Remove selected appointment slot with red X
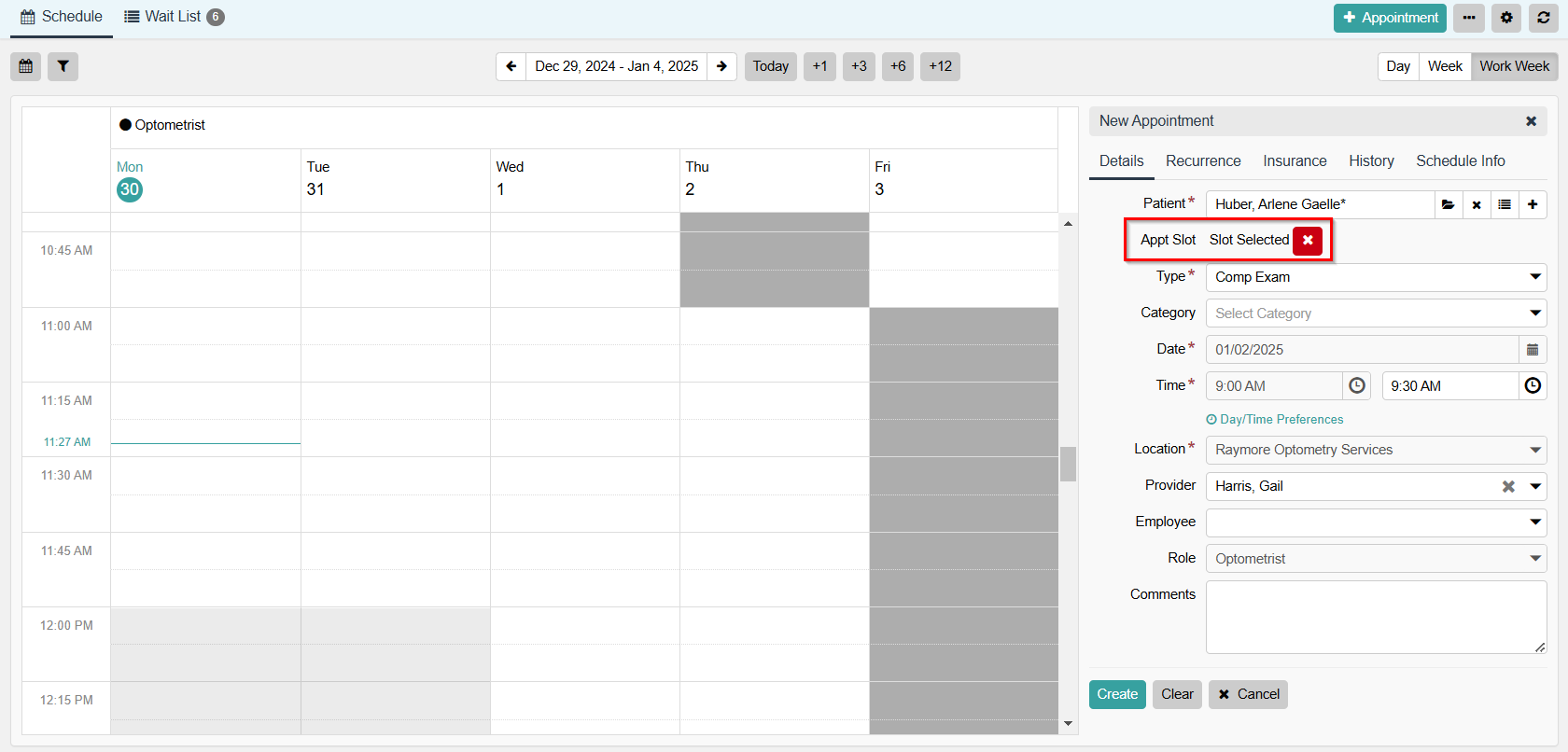This screenshot has width=1568, height=752. [1307, 240]
